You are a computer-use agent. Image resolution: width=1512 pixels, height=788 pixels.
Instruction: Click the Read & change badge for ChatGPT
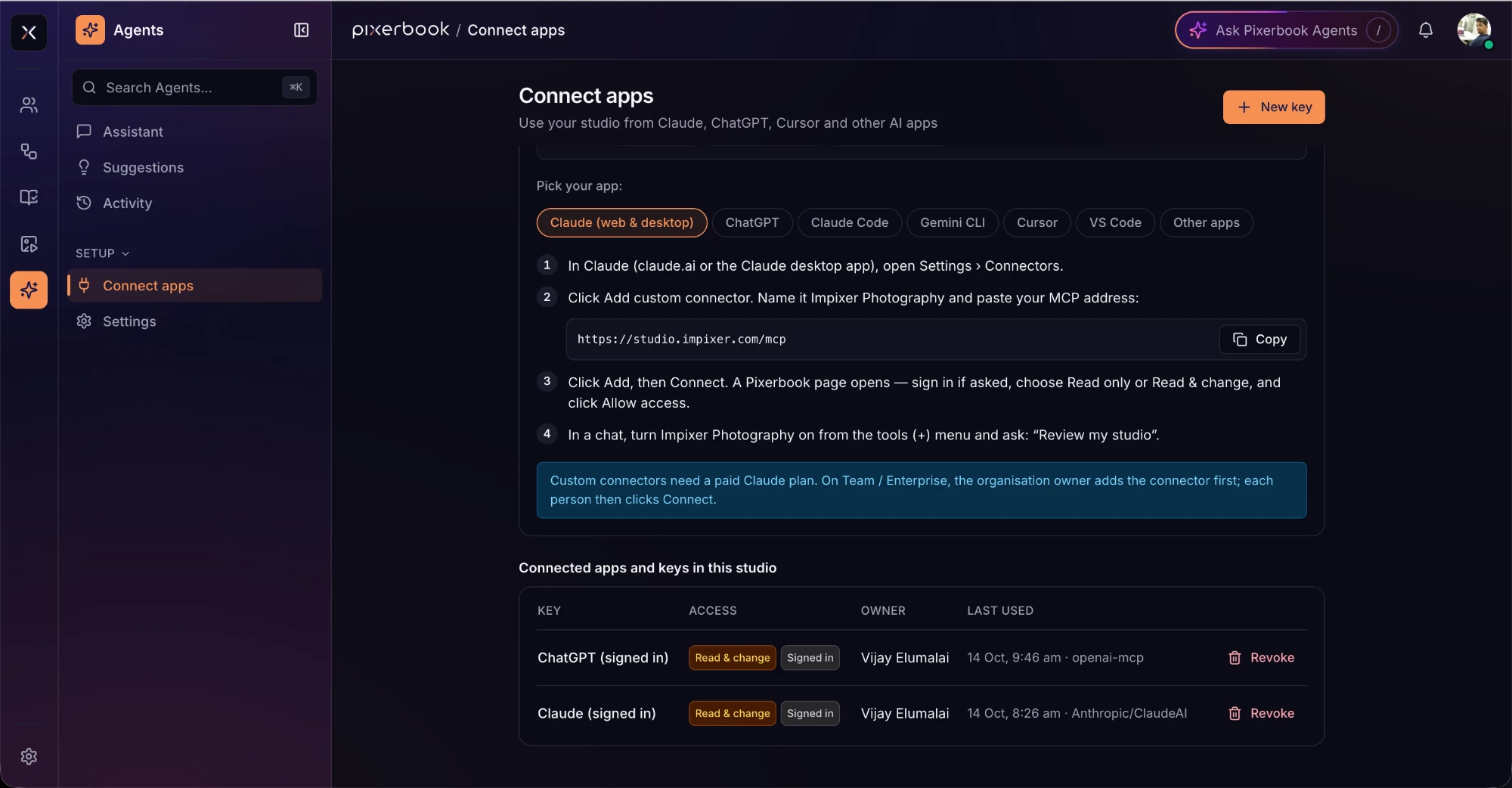click(x=733, y=658)
